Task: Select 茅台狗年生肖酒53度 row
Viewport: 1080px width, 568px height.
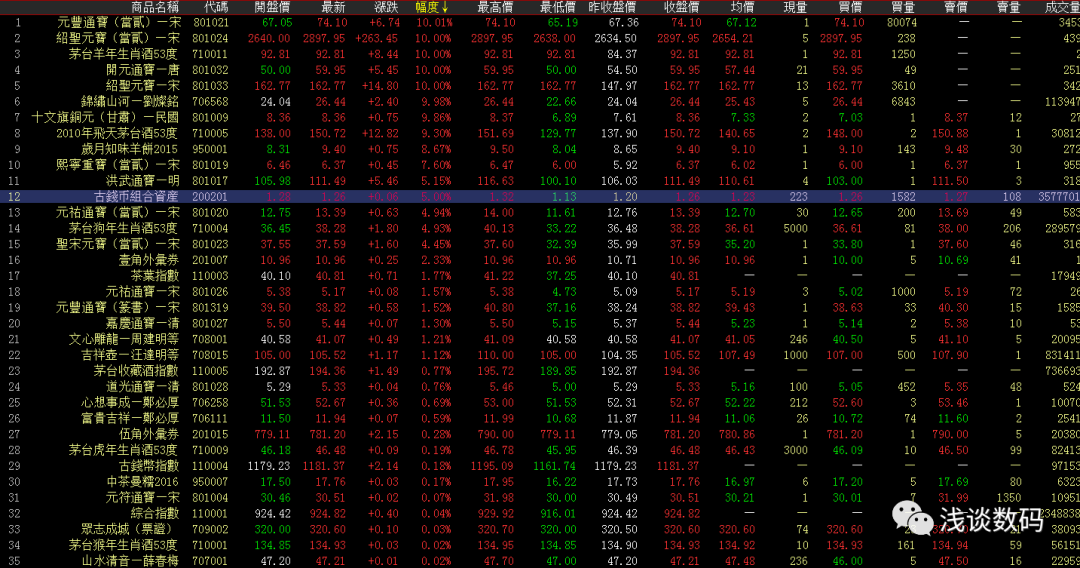Action: [x=540, y=229]
